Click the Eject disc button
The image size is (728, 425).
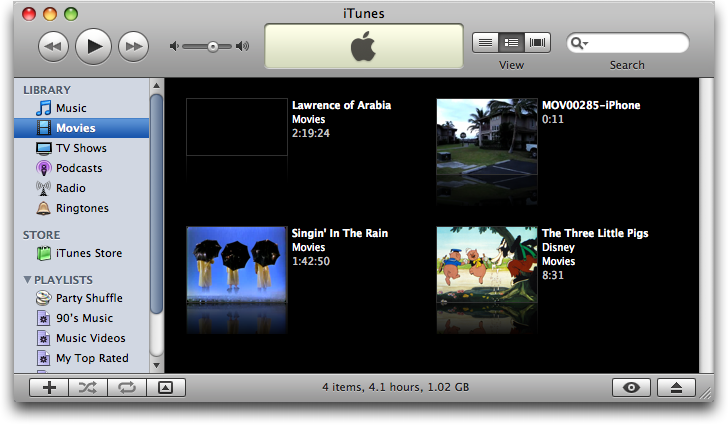point(676,387)
